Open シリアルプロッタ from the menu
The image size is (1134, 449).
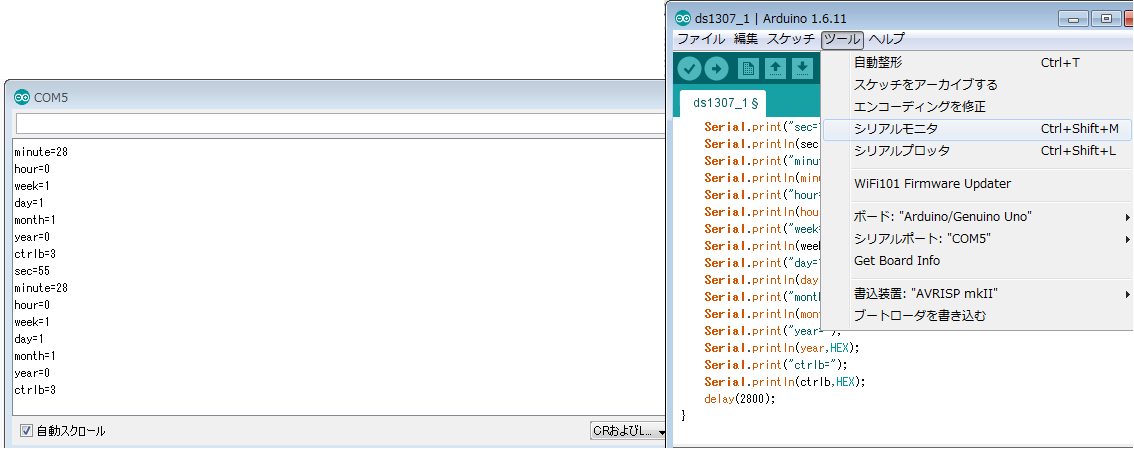(977, 151)
